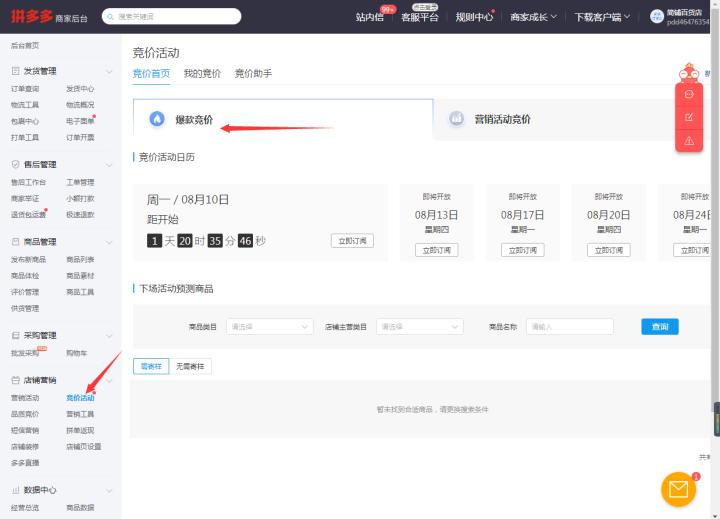Viewport: 720px width, 519px height.
Task: Open 发布新商品 in the sidebar
Action: (x=28, y=260)
